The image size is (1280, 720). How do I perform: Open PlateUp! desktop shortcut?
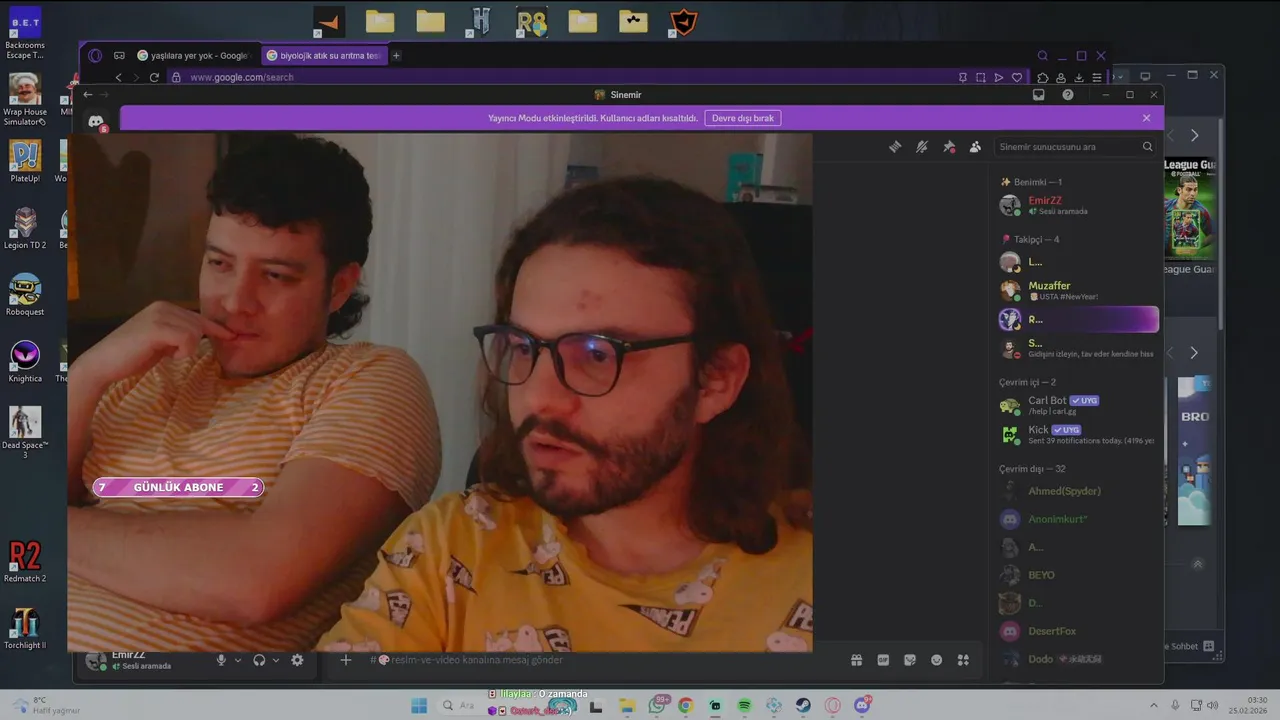click(x=25, y=162)
